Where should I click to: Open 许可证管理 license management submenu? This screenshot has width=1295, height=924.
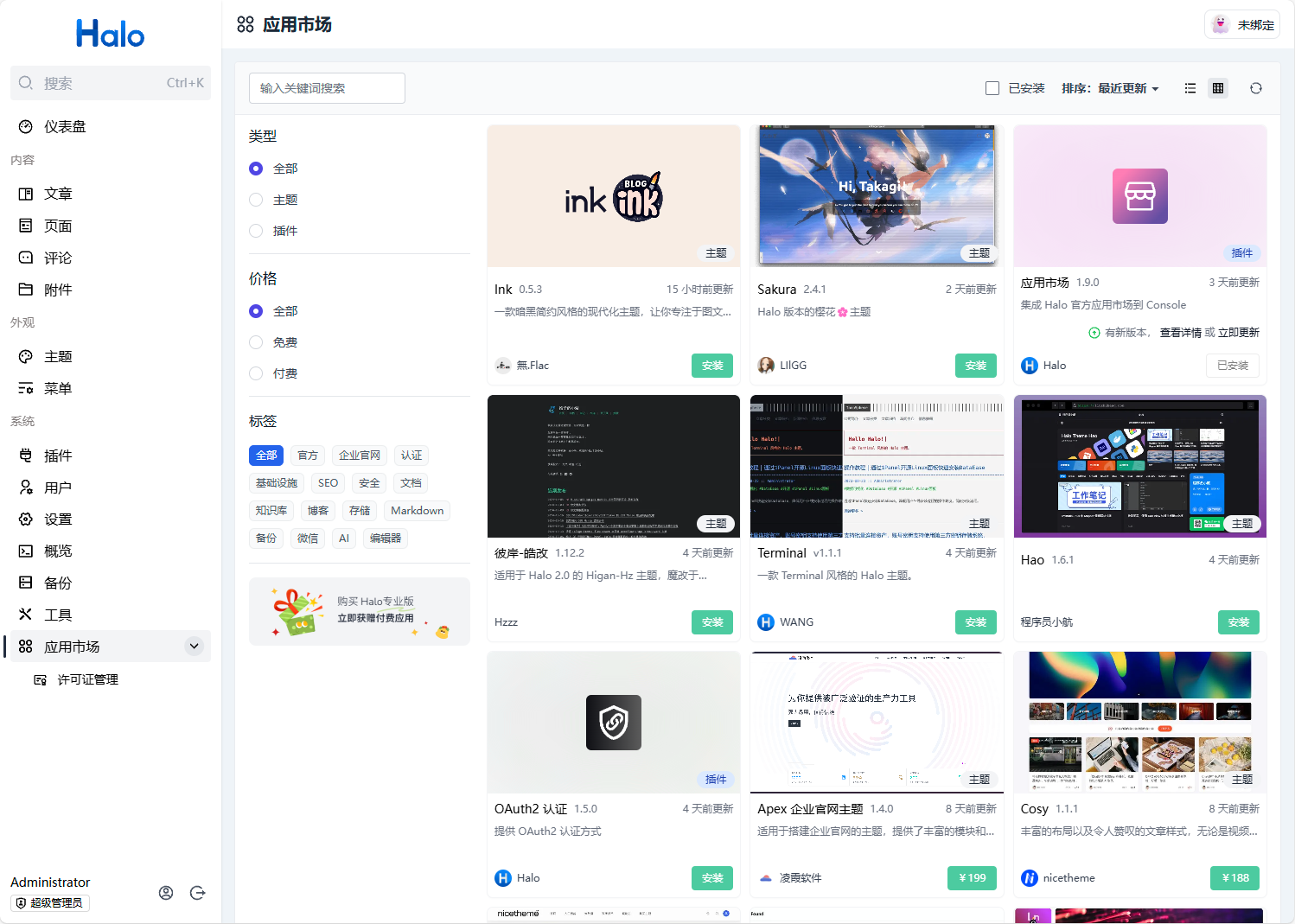pyautogui.click(x=87, y=680)
